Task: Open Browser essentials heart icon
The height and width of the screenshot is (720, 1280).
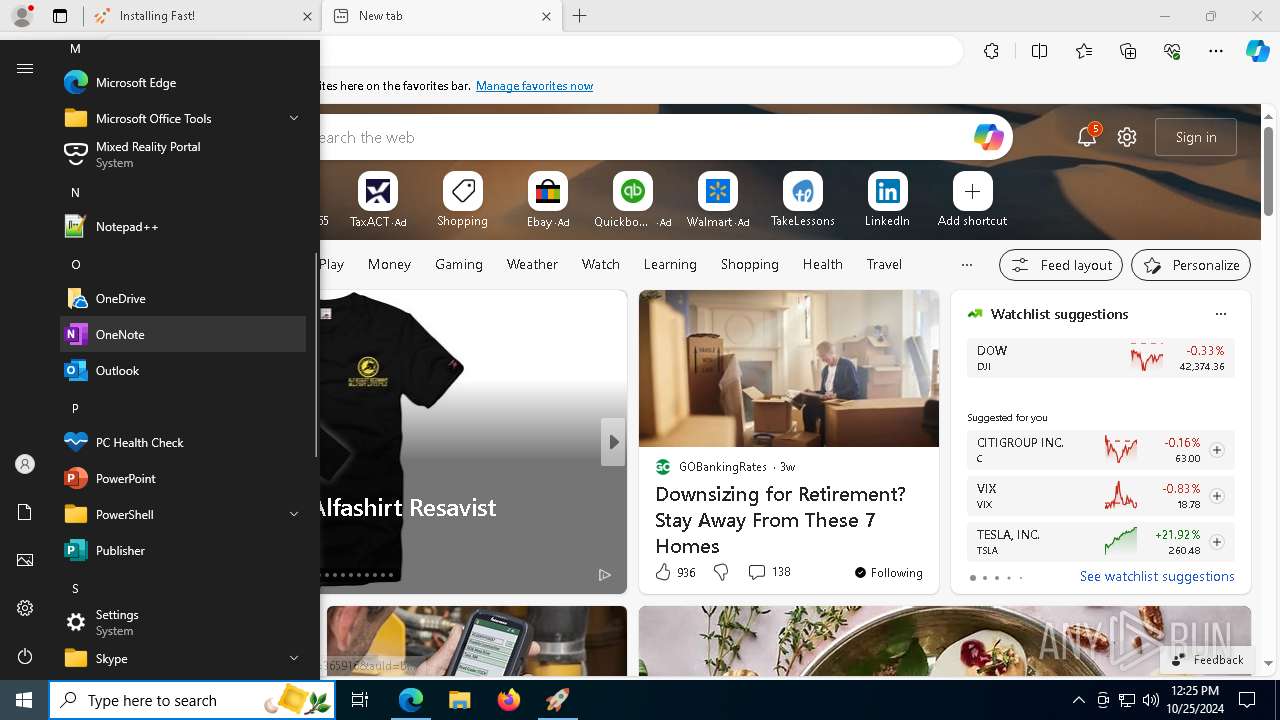Action: 1172,52
